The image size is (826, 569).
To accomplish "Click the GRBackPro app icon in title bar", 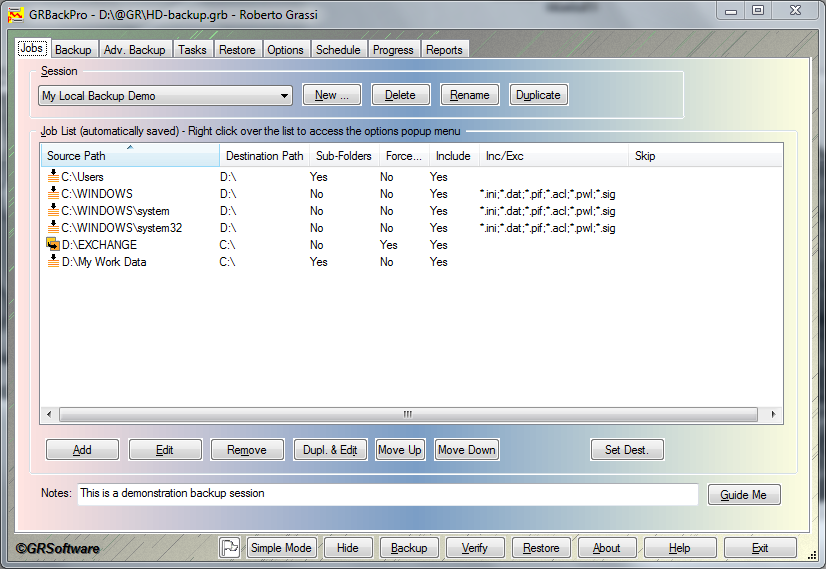I will [x=16, y=15].
